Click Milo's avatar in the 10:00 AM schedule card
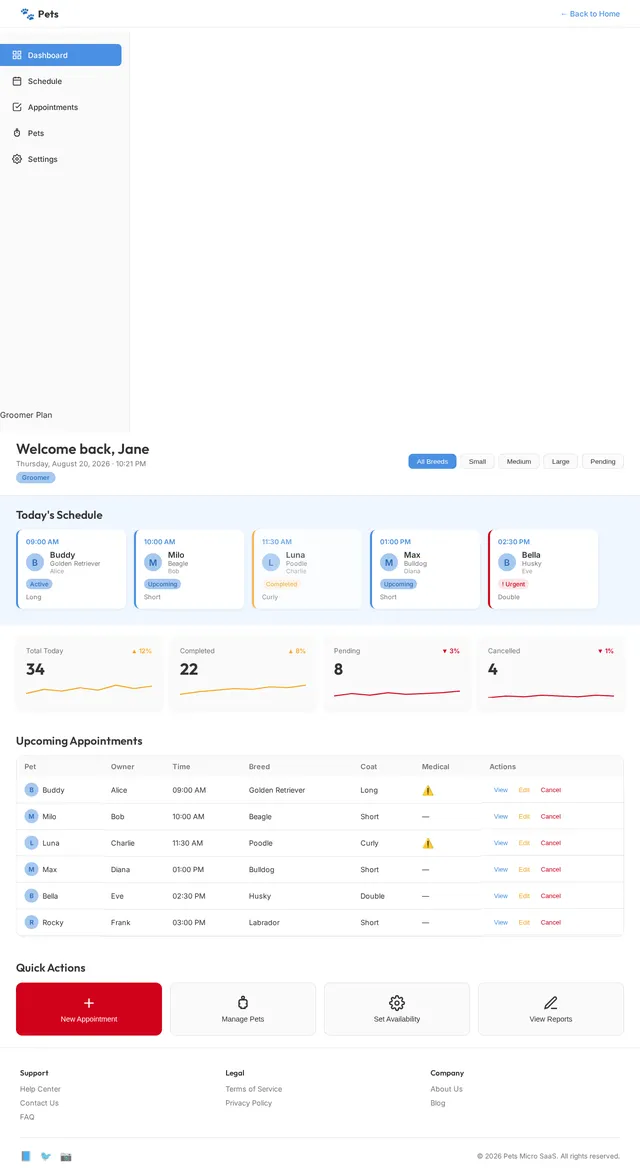The width and height of the screenshot is (640, 1174). (153, 562)
